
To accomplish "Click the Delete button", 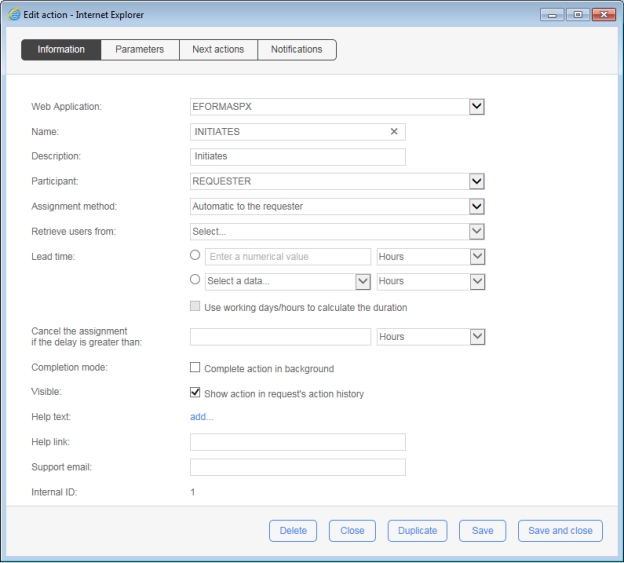I will 293,531.
